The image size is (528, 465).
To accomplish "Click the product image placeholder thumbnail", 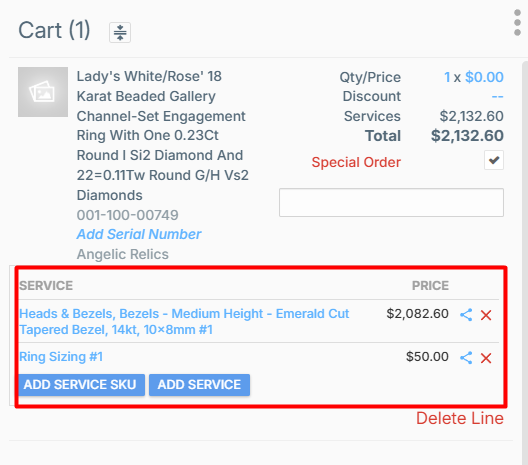I will click(x=43, y=92).
